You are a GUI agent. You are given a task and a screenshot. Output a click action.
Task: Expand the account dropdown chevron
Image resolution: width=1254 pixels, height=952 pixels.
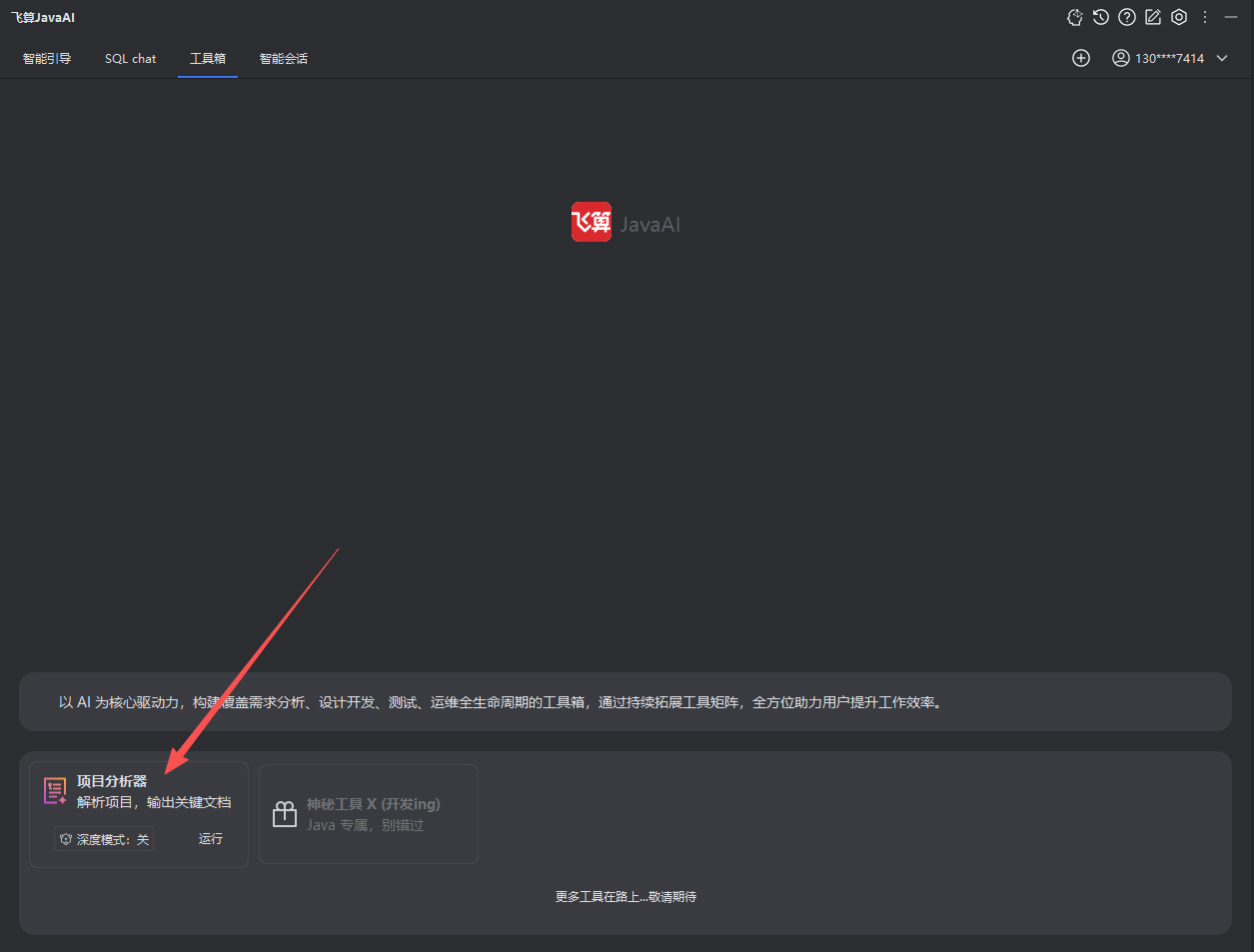pyautogui.click(x=1222, y=58)
